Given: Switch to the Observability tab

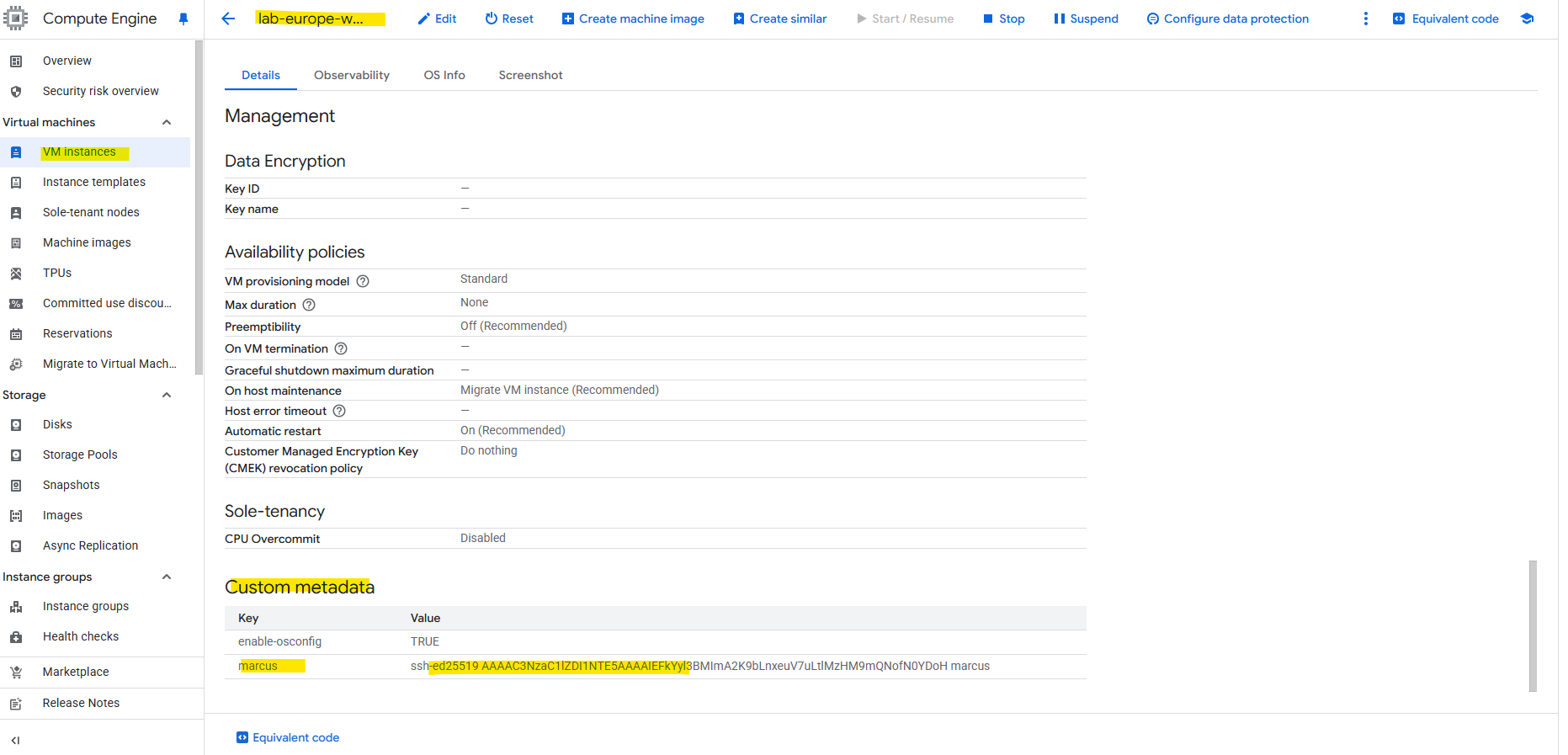Looking at the screenshot, I should [352, 75].
